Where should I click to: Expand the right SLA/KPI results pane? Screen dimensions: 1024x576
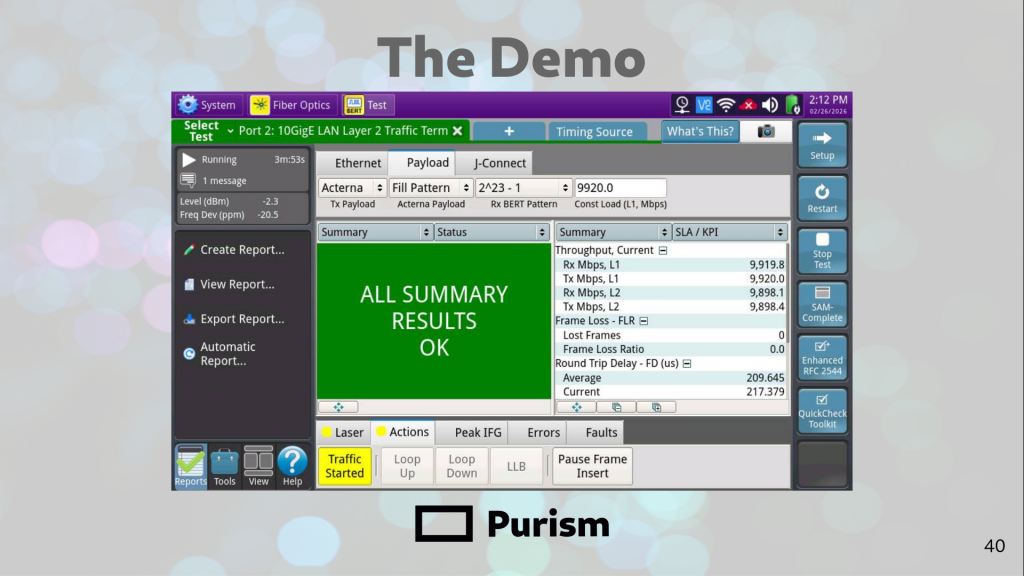click(x=577, y=407)
